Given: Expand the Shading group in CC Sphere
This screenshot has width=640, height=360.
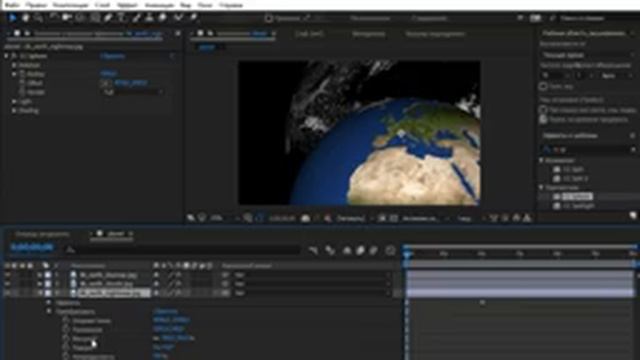Looking at the screenshot, I should [x=14, y=111].
